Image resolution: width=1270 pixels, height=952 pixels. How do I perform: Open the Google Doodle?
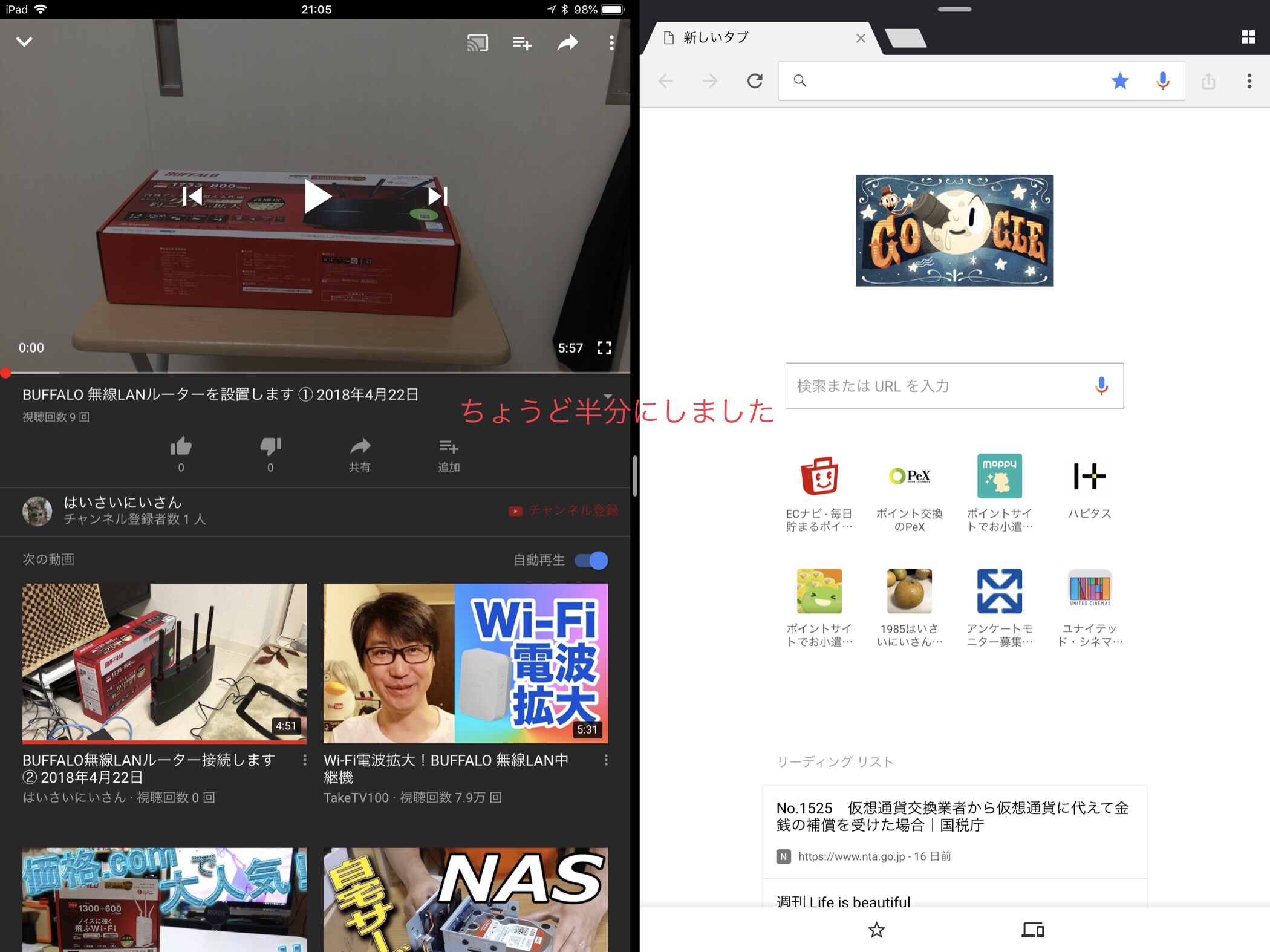pyautogui.click(x=954, y=230)
